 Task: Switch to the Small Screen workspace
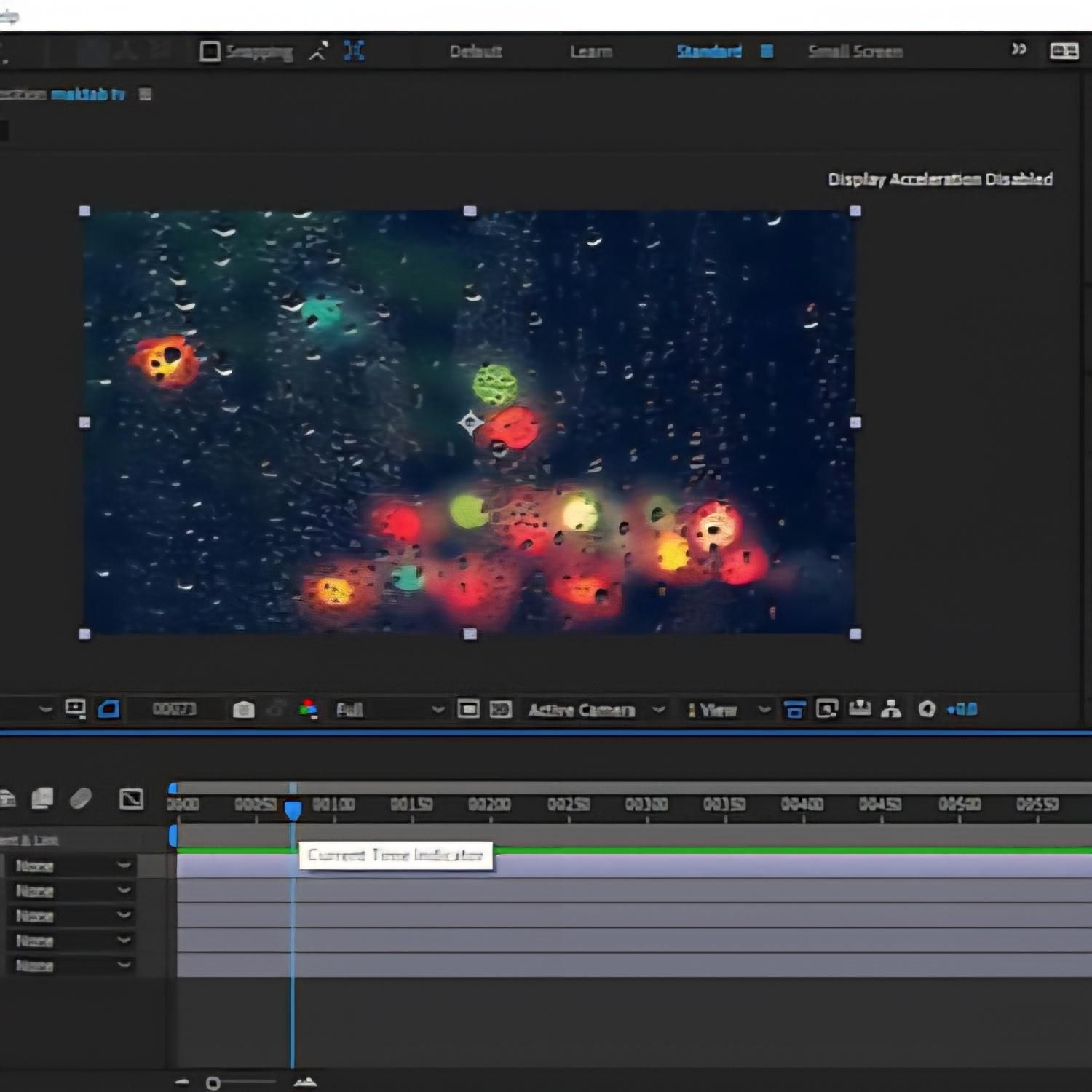click(855, 52)
